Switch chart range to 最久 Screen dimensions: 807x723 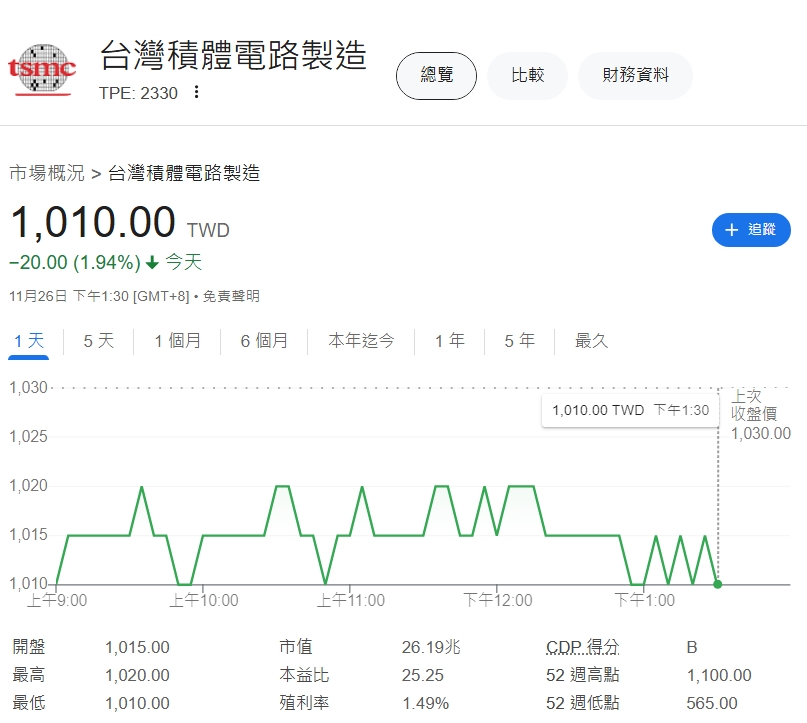591,341
